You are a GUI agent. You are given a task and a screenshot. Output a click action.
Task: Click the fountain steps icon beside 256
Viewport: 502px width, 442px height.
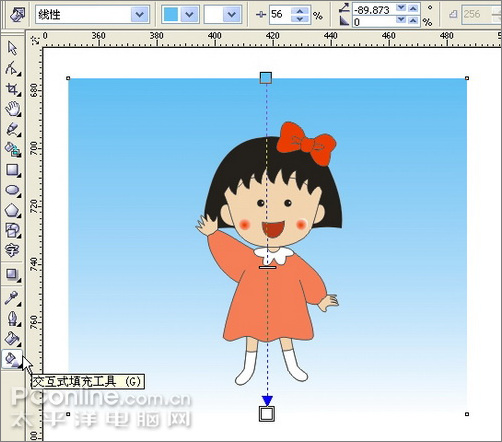tap(453, 14)
